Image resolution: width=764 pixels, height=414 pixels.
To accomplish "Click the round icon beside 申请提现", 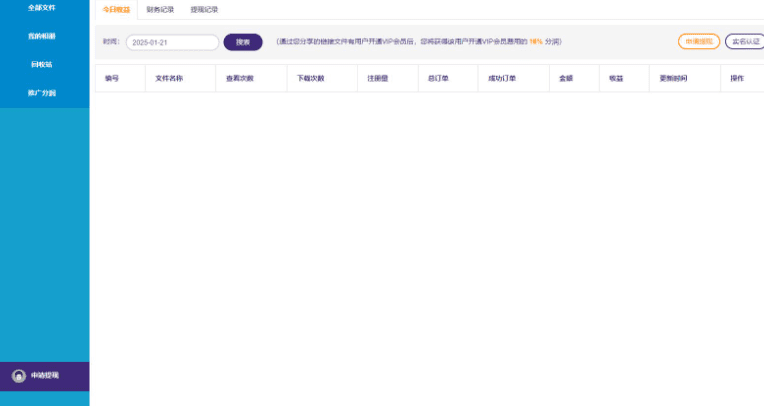I will (19, 376).
